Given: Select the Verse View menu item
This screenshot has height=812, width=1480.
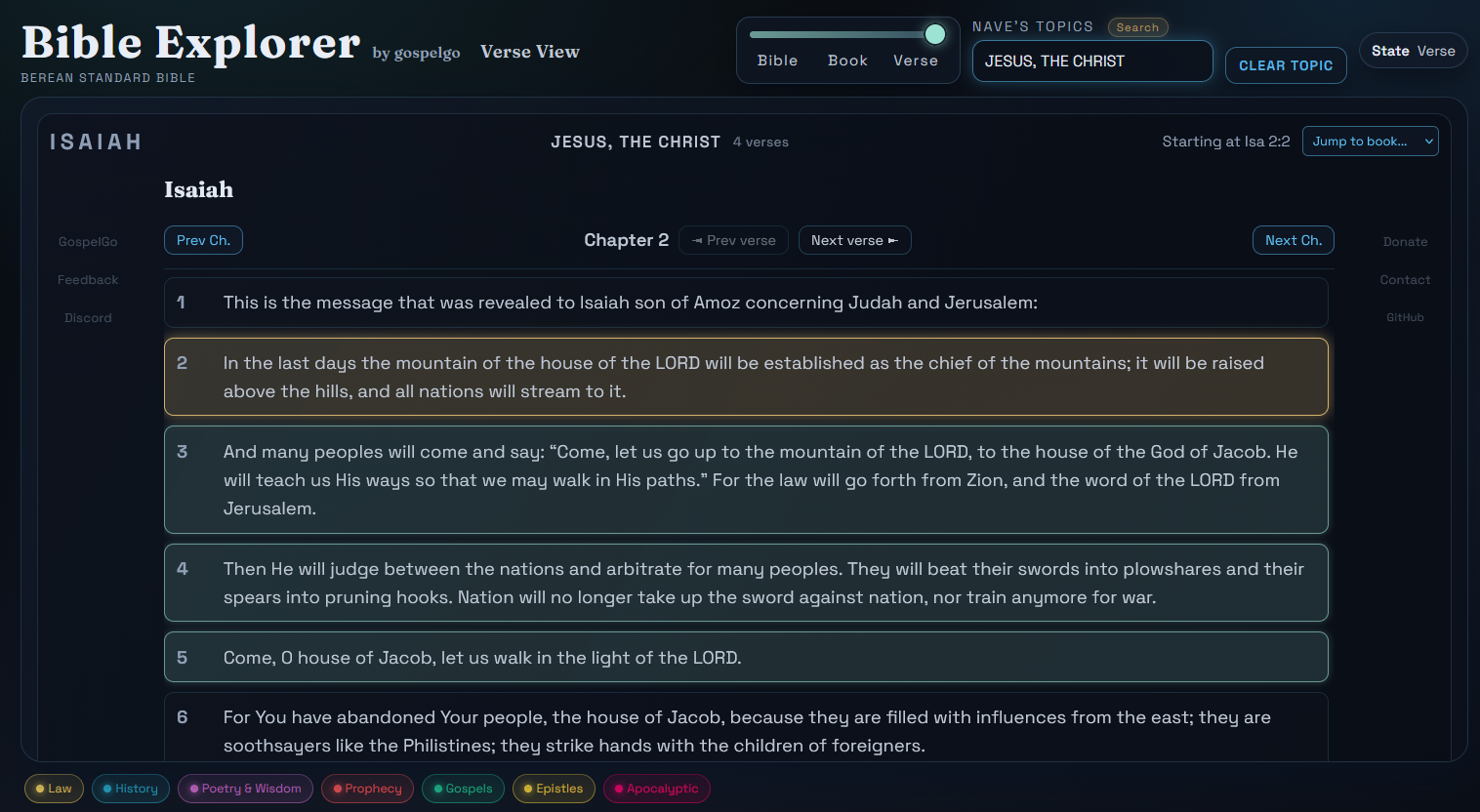Looking at the screenshot, I should pos(530,51).
